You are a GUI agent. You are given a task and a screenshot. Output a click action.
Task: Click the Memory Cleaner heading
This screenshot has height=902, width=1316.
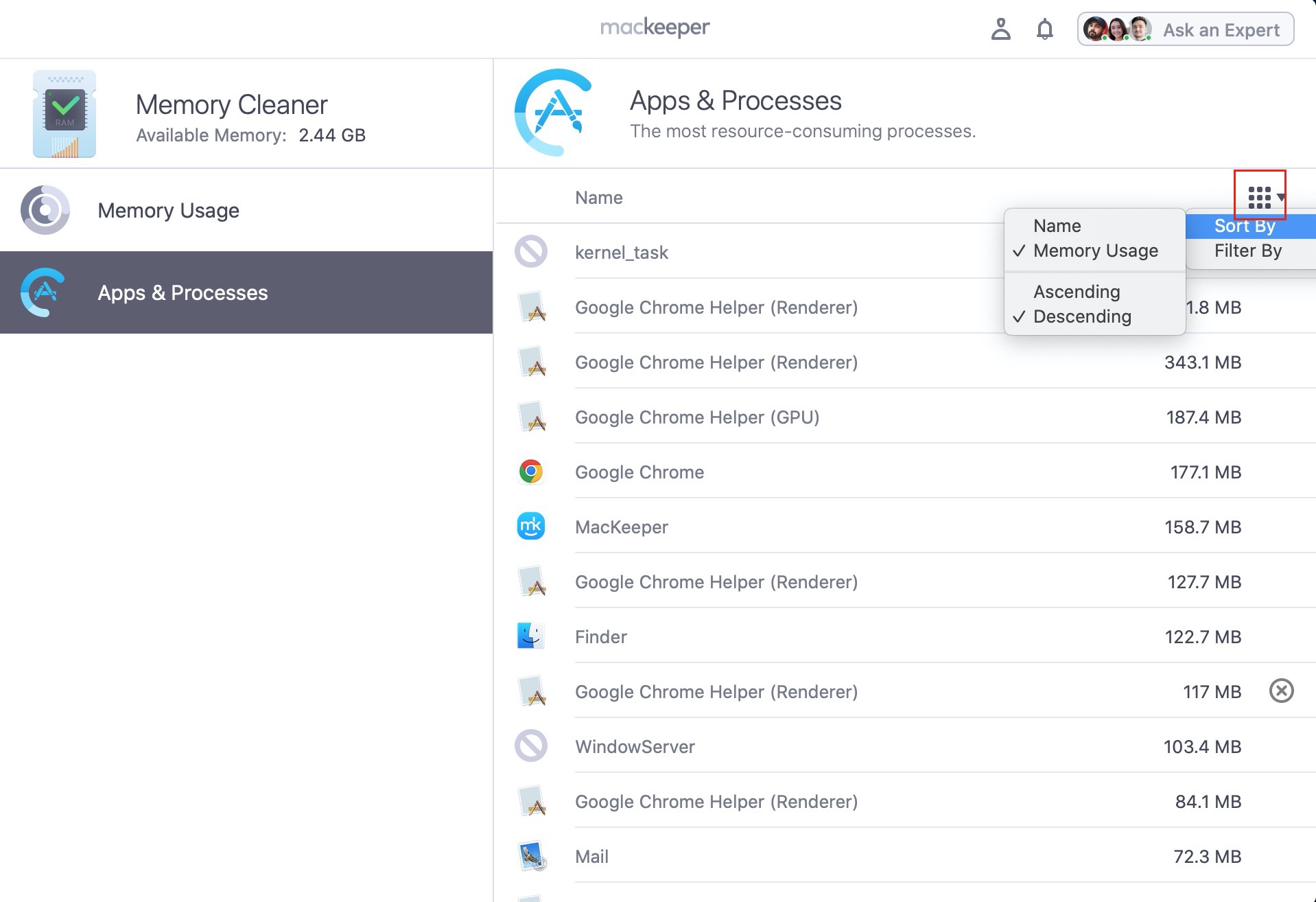click(231, 104)
